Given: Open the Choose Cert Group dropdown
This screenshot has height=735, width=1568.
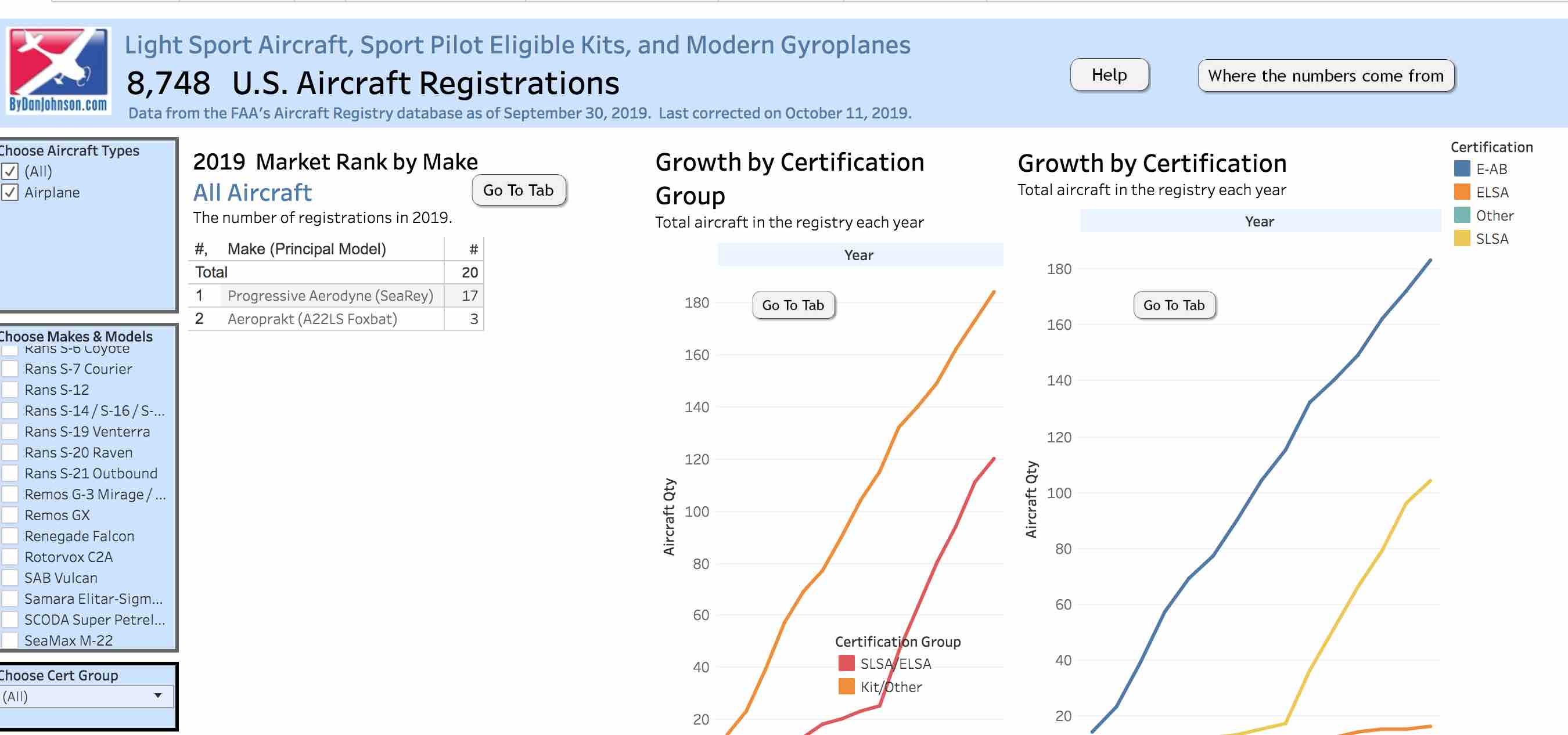Looking at the screenshot, I should pyautogui.click(x=87, y=696).
